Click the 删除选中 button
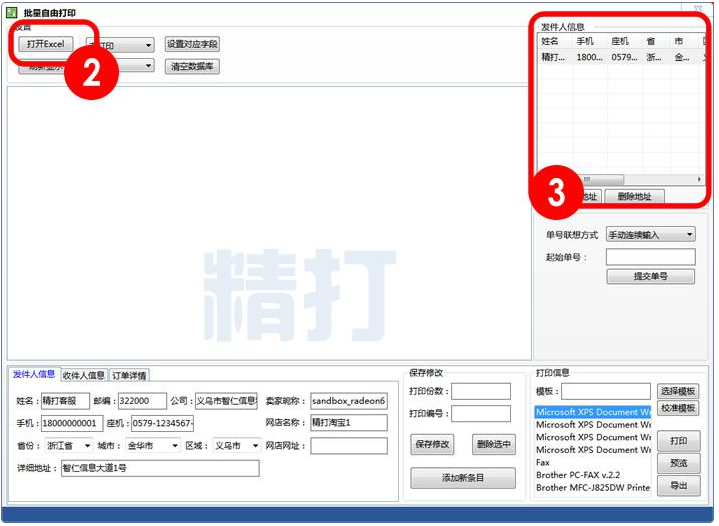Image resolution: width=719 pixels, height=526 pixels. pos(493,444)
